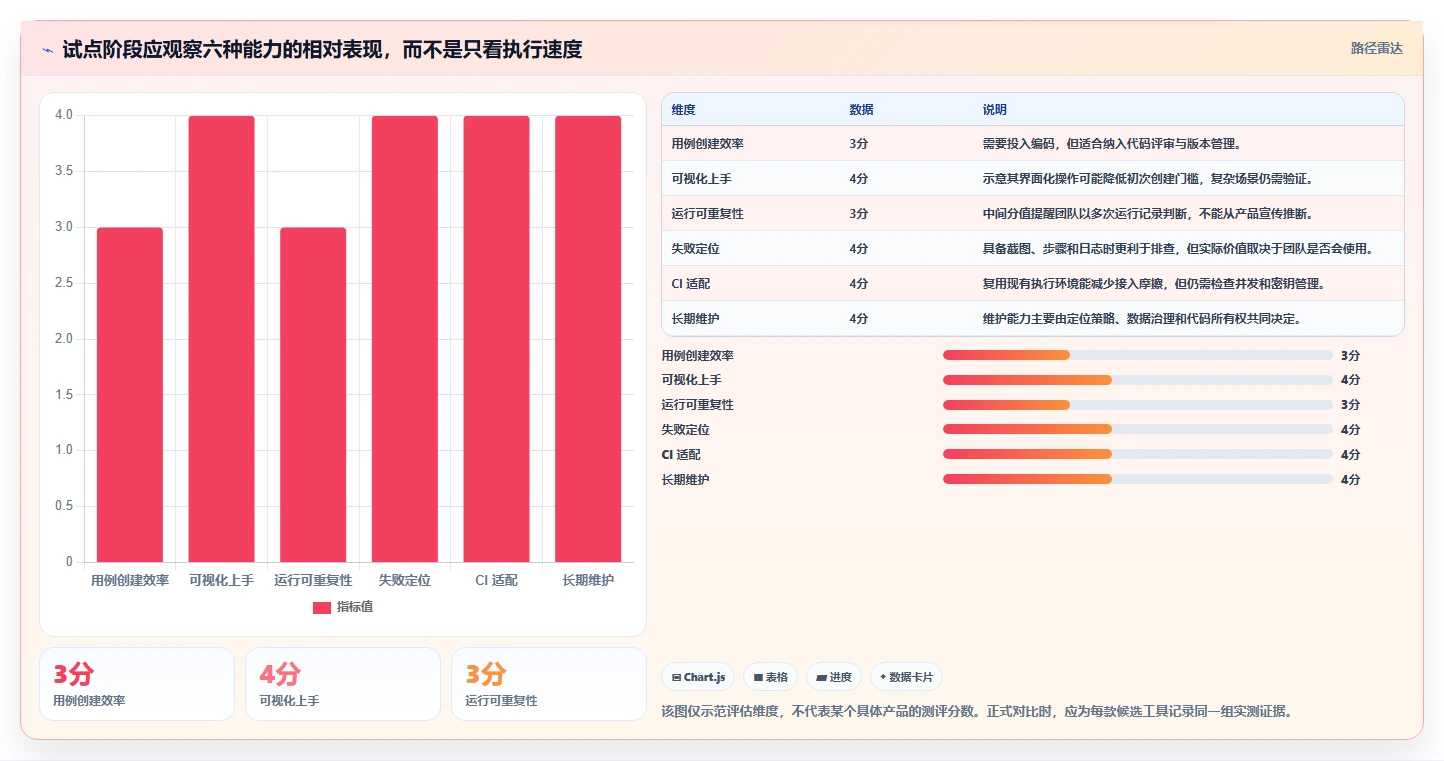Click the 用例创建效率 progress bar
1444x761 pixels.
(1137, 355)
